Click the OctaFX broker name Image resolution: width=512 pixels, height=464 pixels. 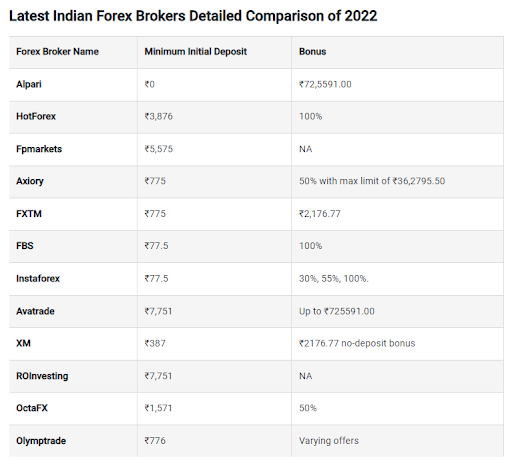pyautogui.click(x=32, y=408)
